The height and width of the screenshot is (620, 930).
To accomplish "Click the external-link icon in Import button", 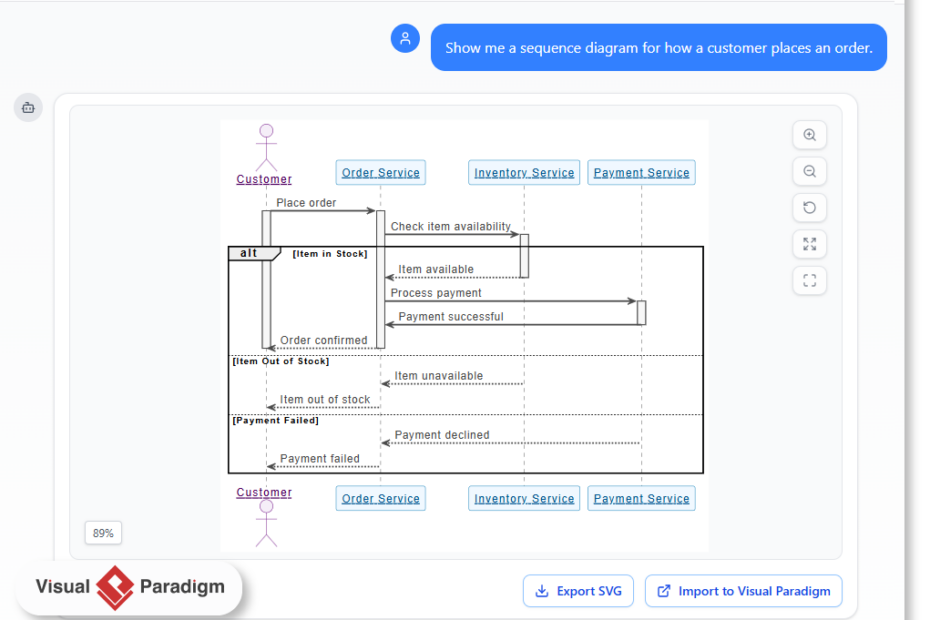I will pyautogui.click(x=662, y=591).
